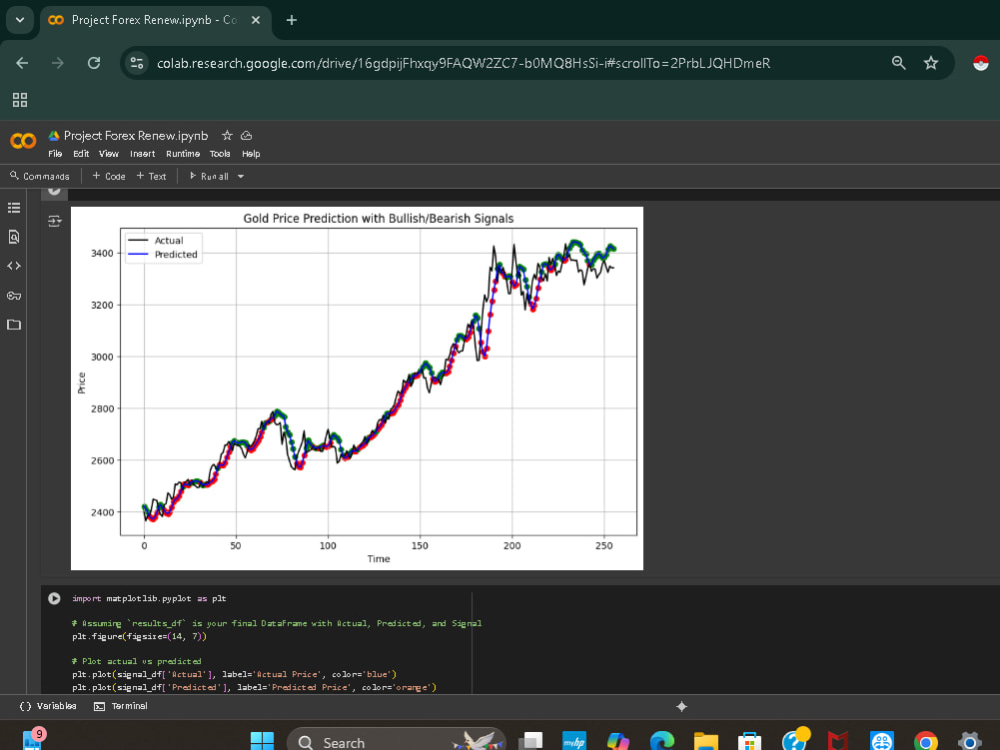Check cloud save status icon

(x=246, y=135)
